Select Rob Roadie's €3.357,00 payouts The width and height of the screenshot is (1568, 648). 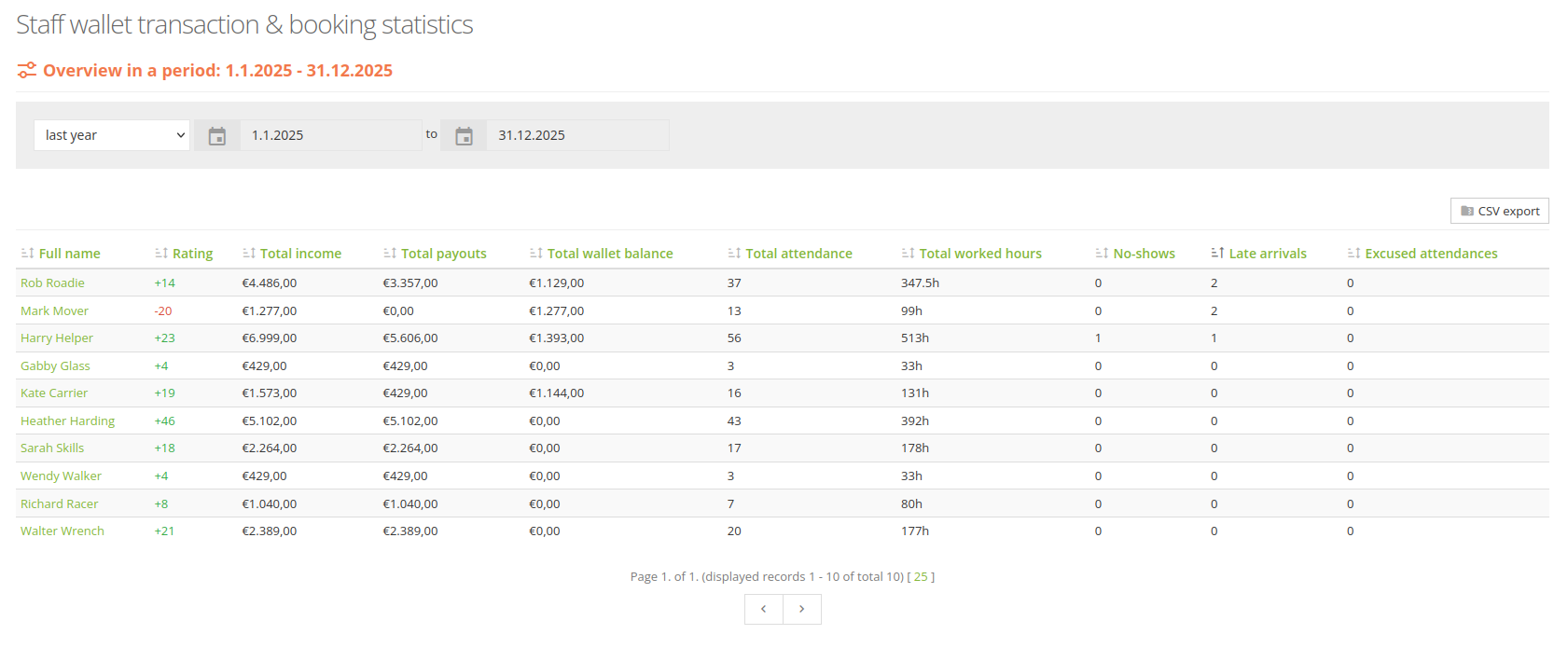click(410, 283)
